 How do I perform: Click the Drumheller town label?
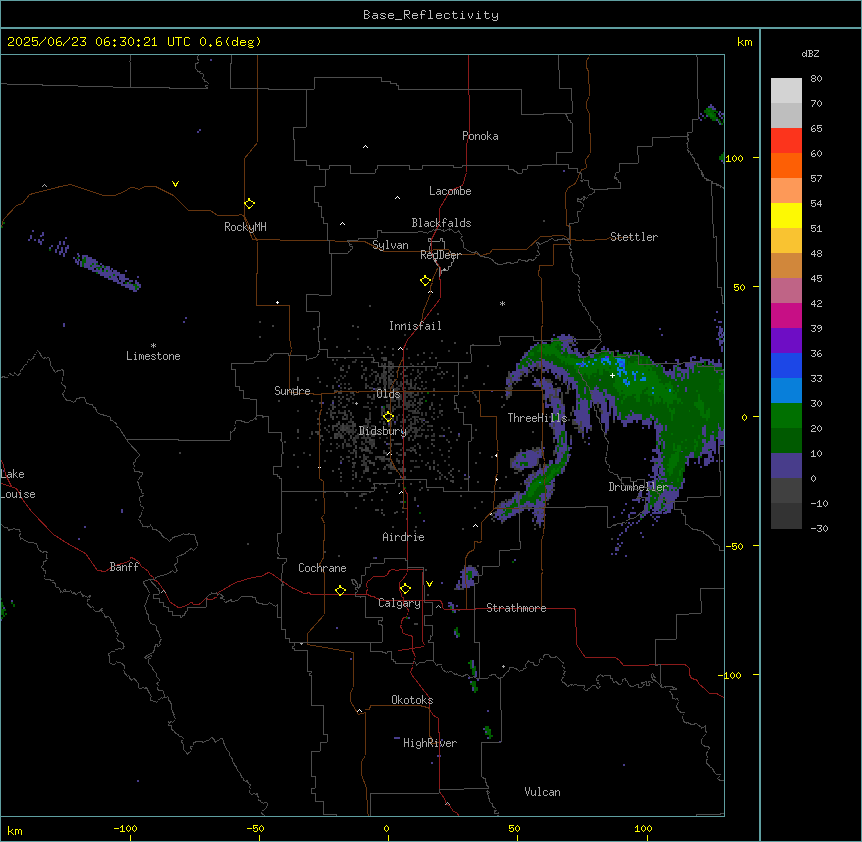[x=638, y=487]
